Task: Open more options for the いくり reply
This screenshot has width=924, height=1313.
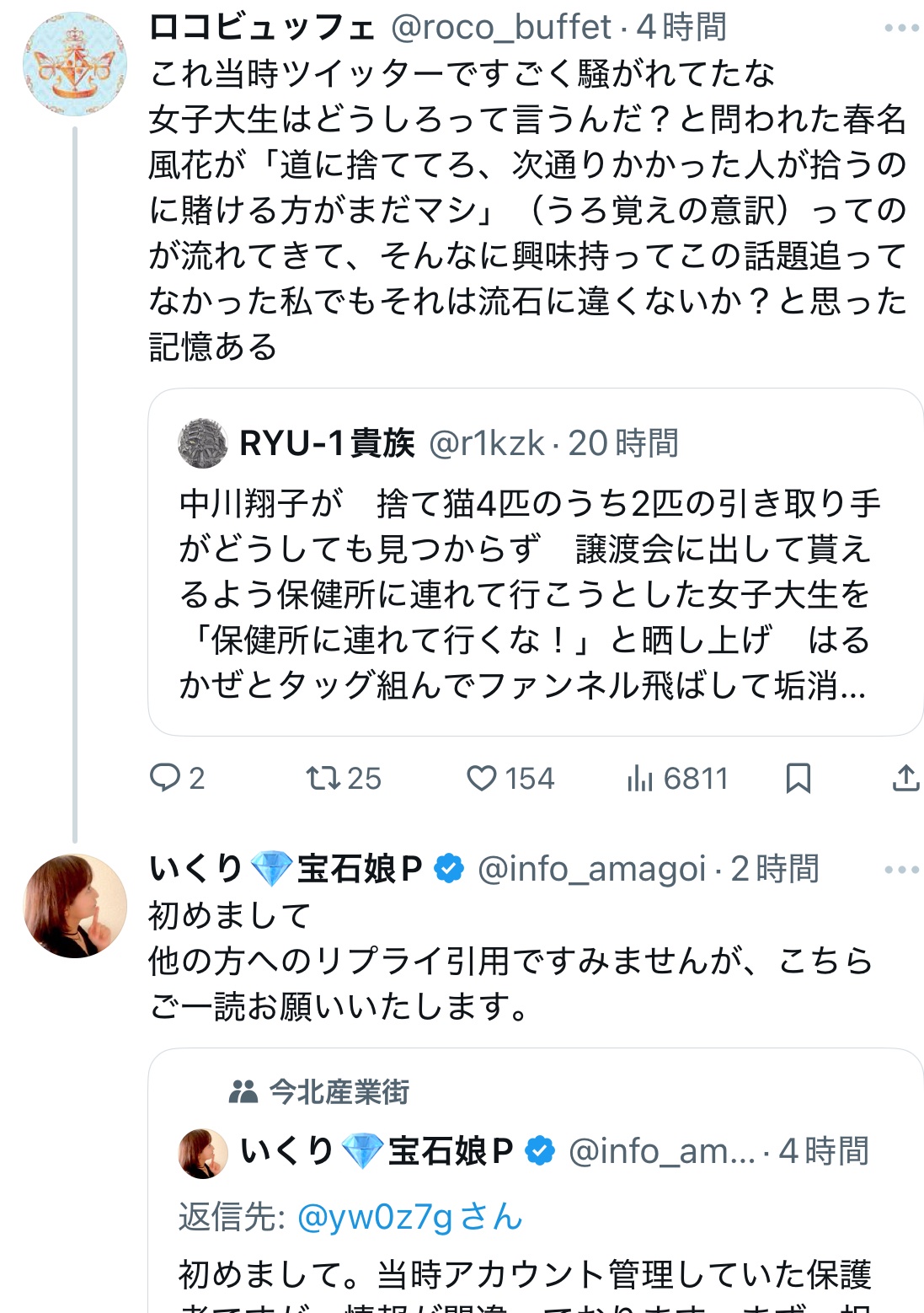Action: point(901,869)
